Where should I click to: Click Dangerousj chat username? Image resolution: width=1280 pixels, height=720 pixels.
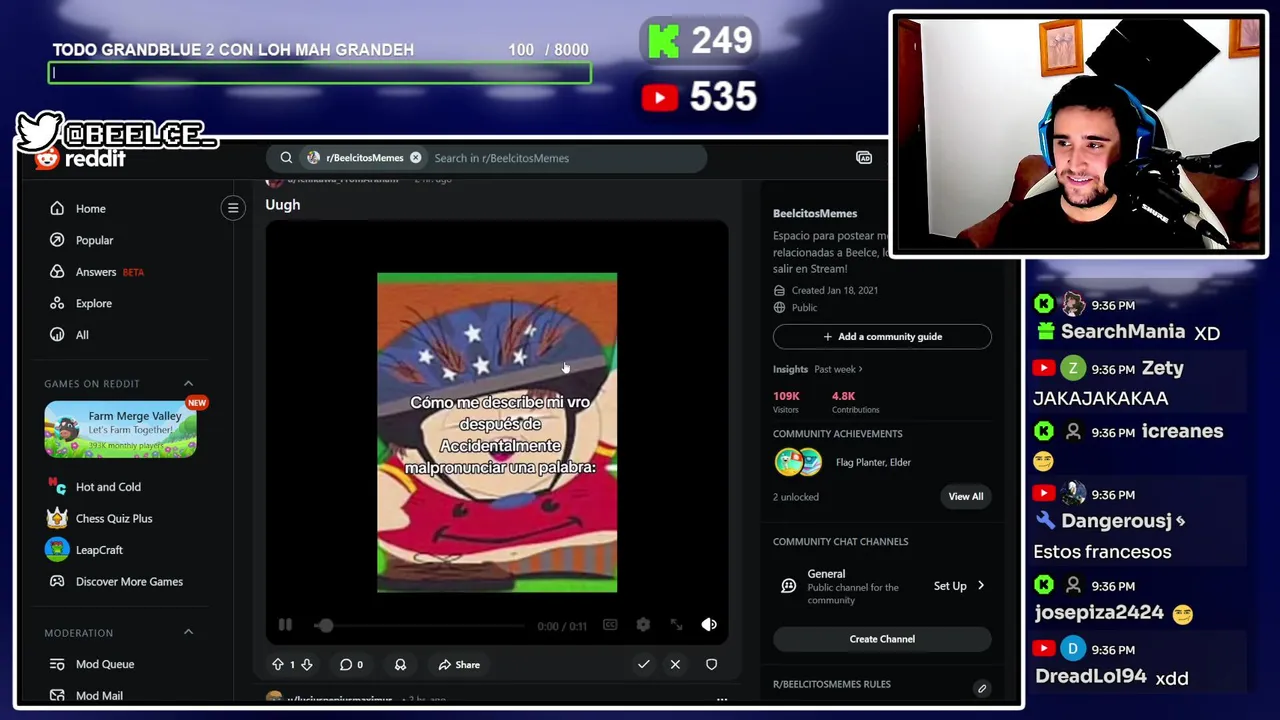click(x=1116, y=521)
